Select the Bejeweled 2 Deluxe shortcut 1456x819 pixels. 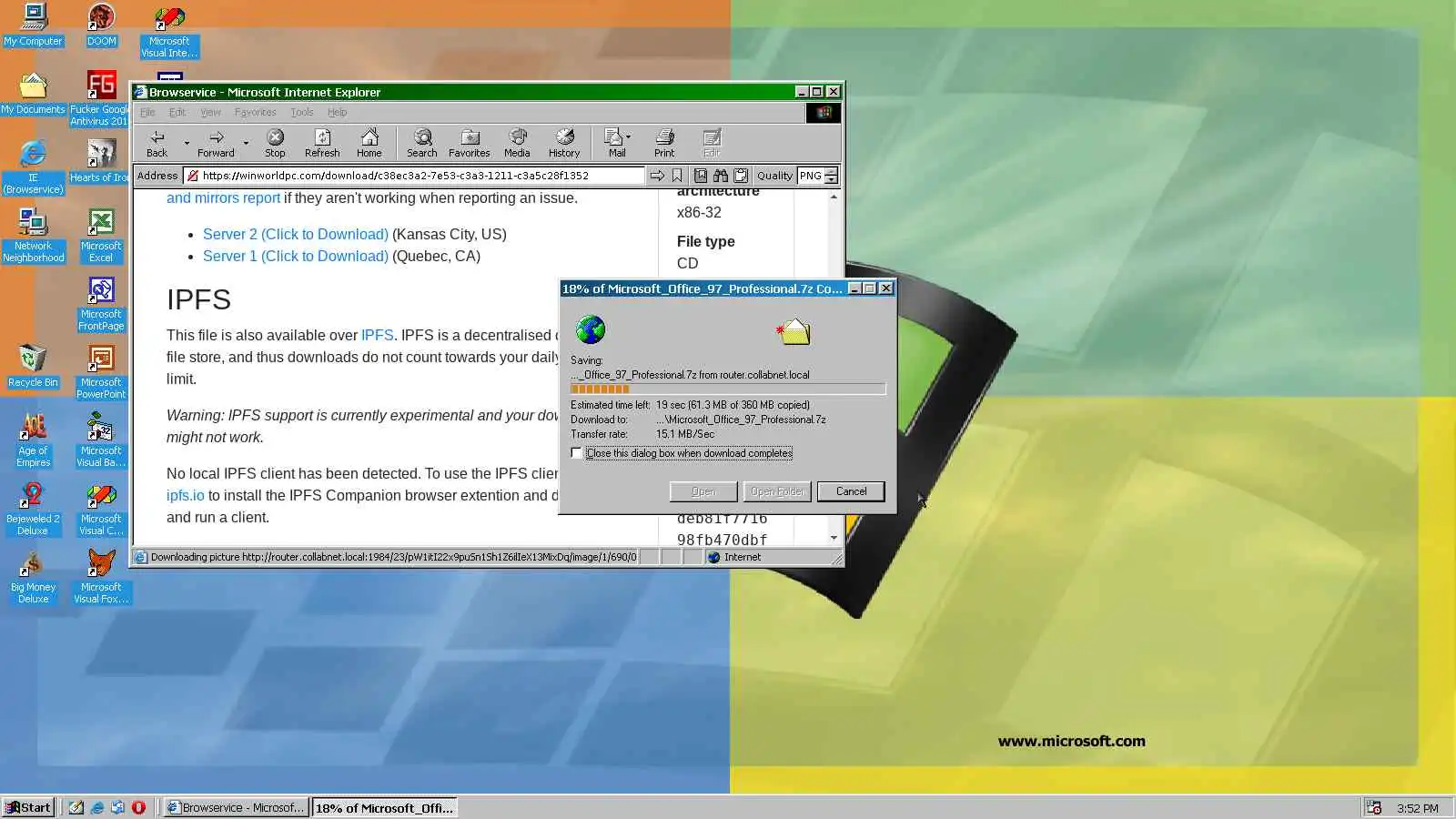pyautogui.click(x=33, y=509)
